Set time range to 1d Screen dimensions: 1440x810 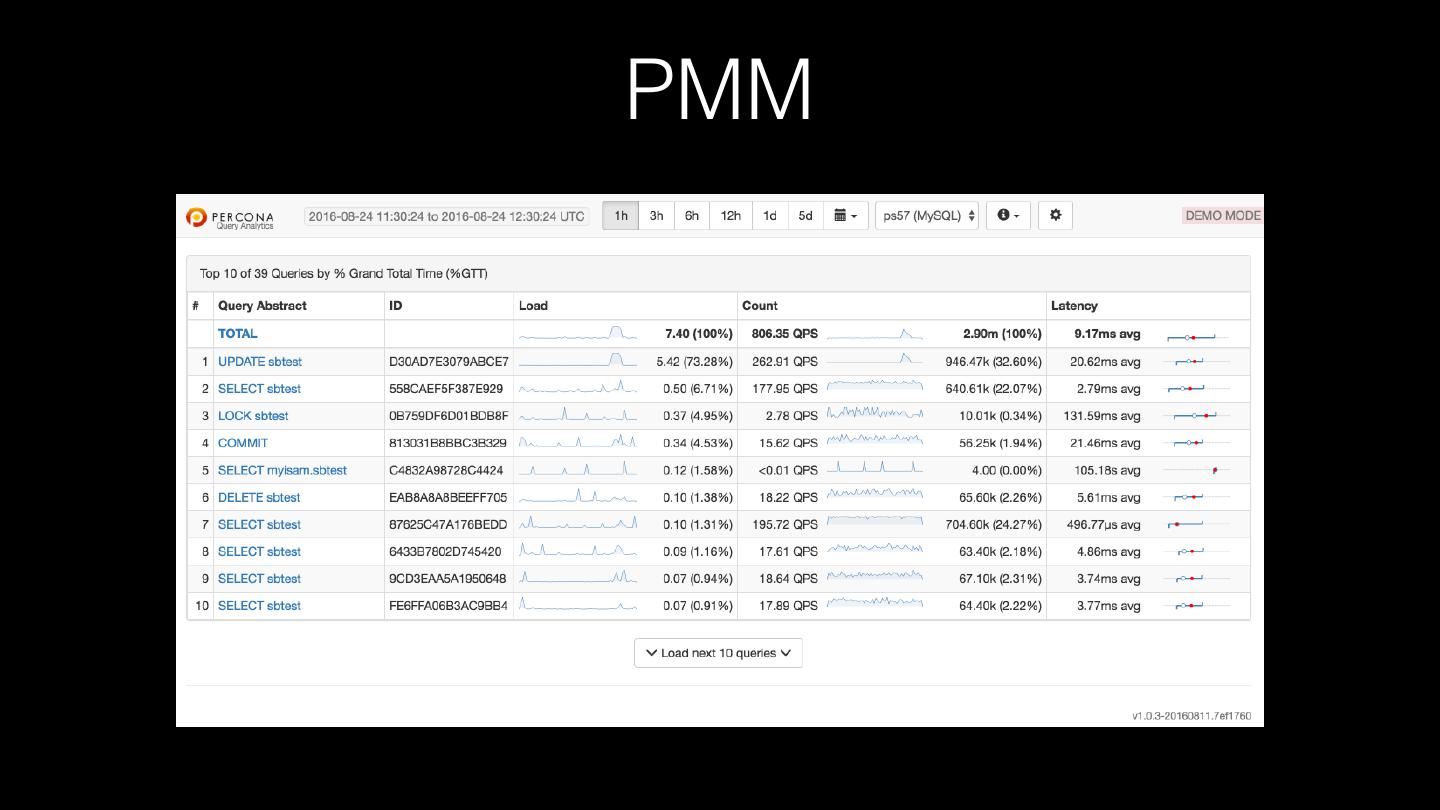coord(770,215)
